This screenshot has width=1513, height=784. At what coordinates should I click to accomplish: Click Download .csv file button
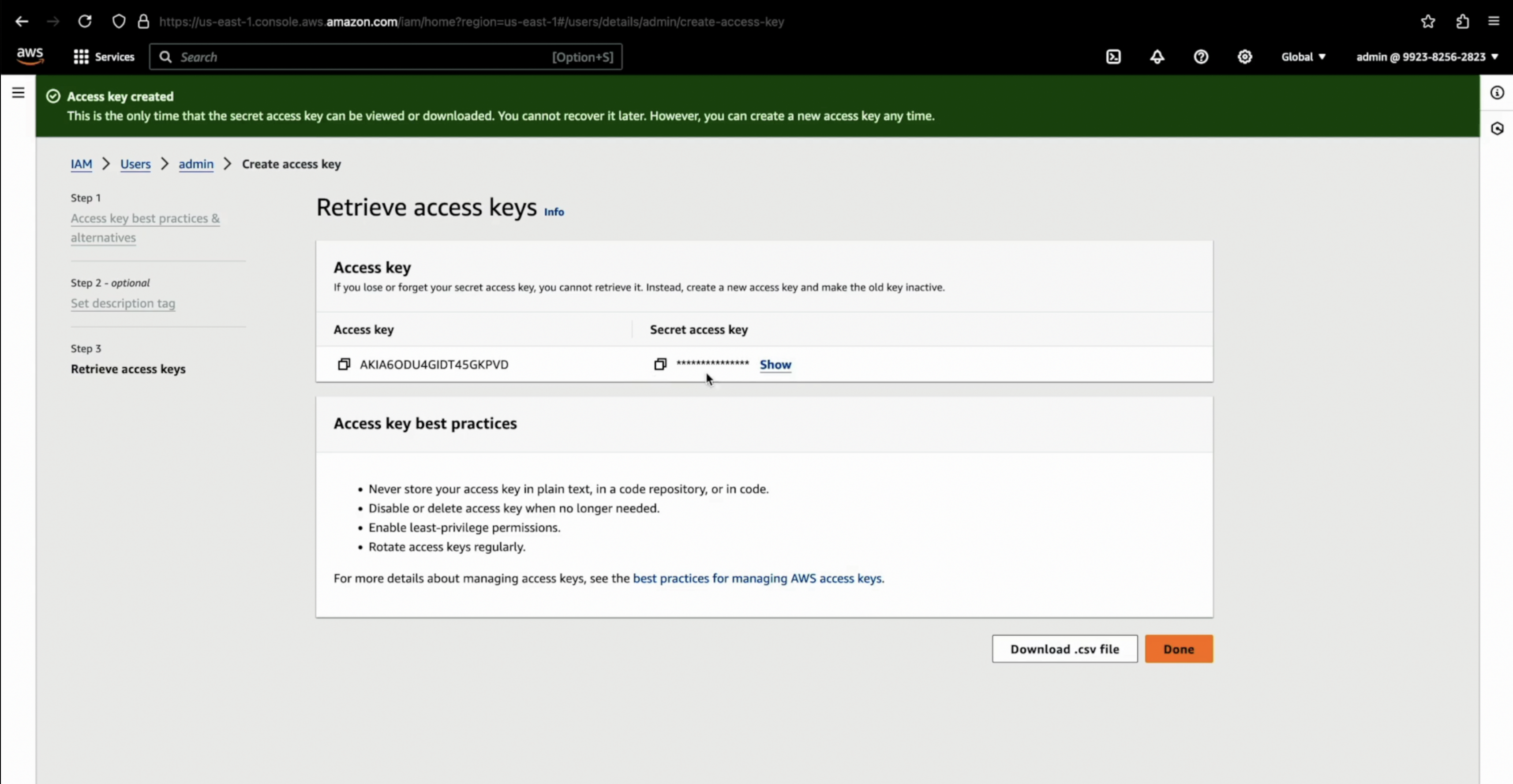click(x=1064, y=649)
